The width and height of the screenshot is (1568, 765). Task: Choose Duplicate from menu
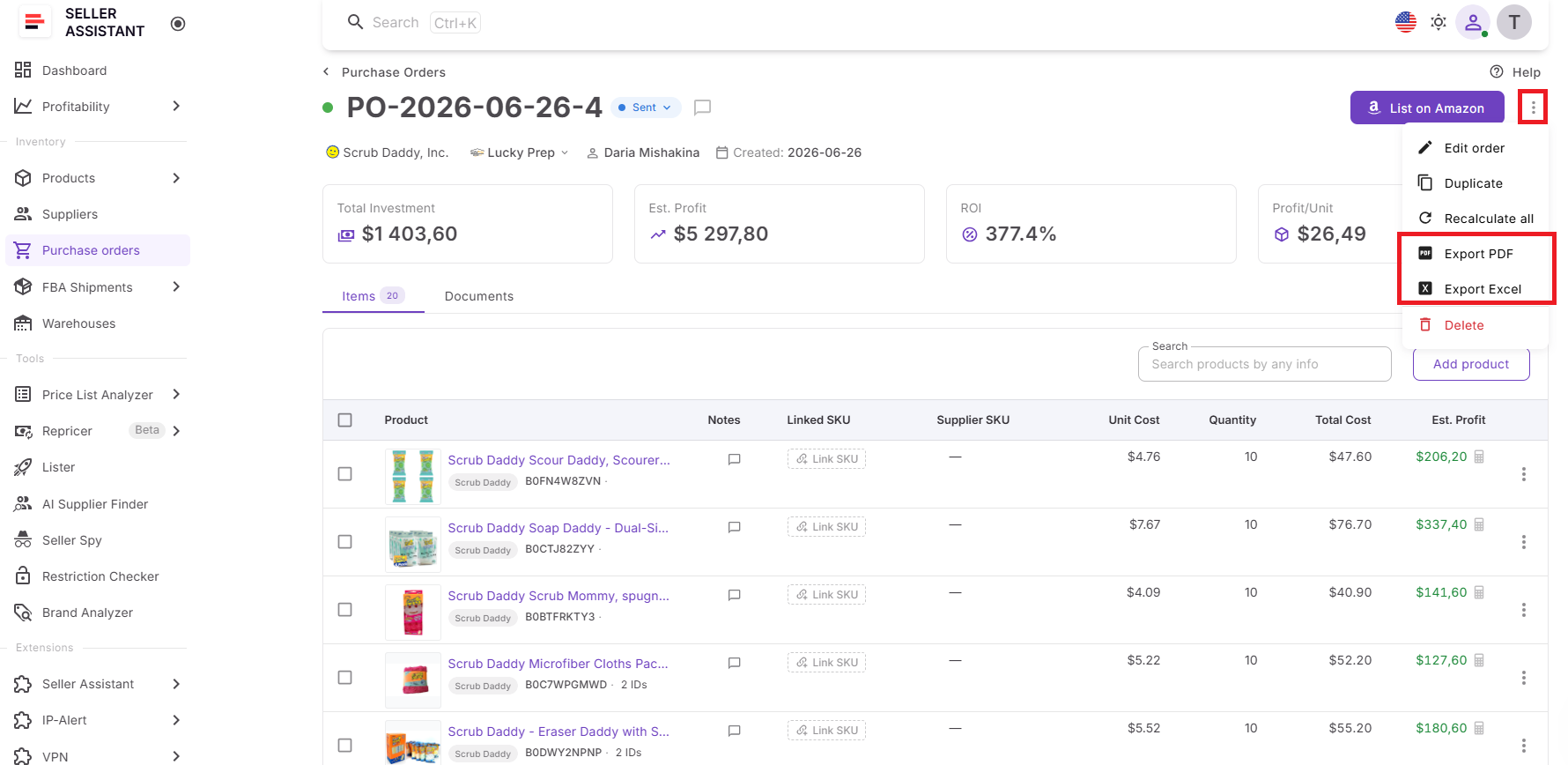click(1476, 183)
